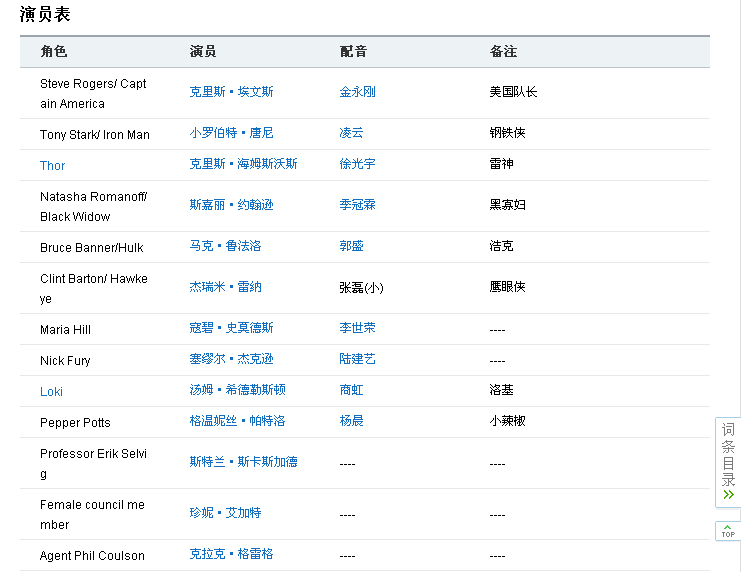This screenshot has width=741, height=572.
Task: Open actor link 斯嘉丽·约翰逊
Action: point(231,205)
